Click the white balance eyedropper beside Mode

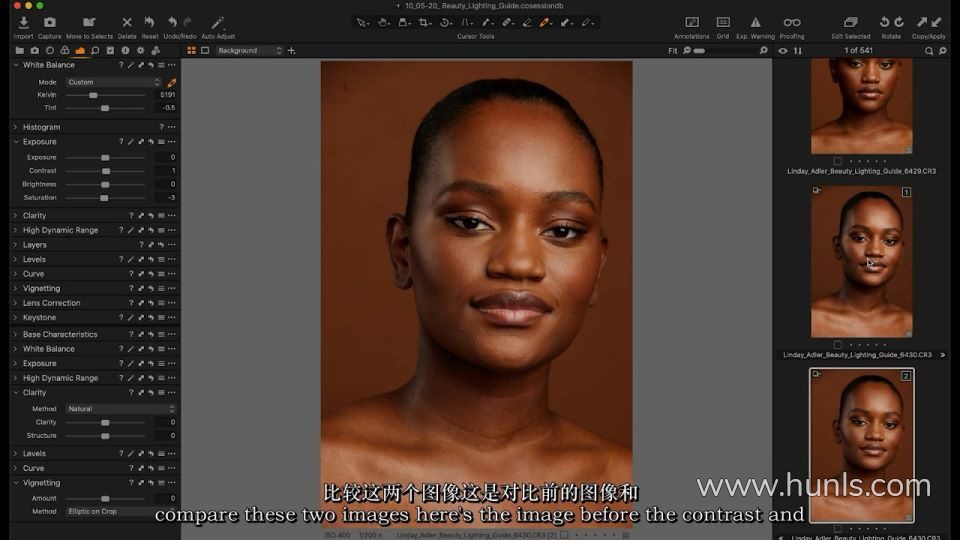[172, 82]
